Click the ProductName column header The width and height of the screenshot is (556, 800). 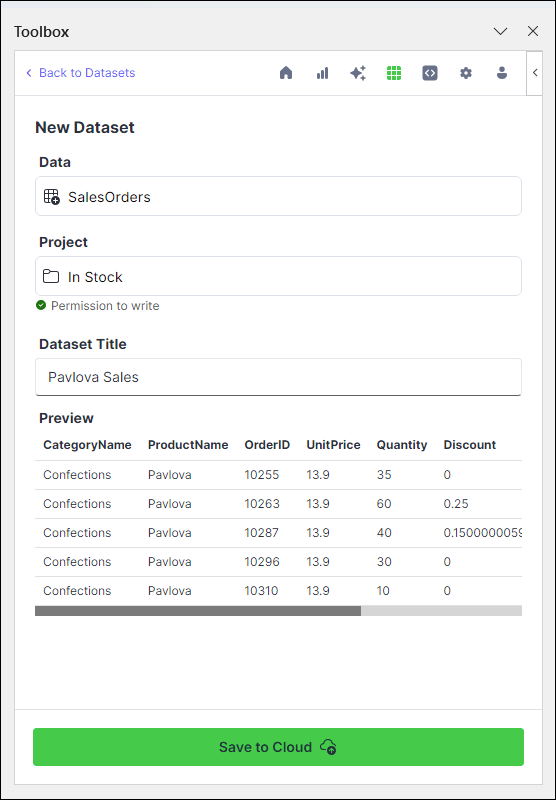coord(188,445)
